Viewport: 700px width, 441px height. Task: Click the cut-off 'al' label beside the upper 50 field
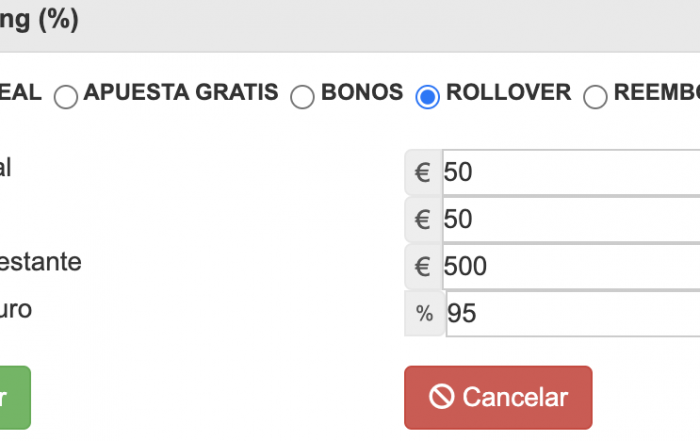coord(5,168)
